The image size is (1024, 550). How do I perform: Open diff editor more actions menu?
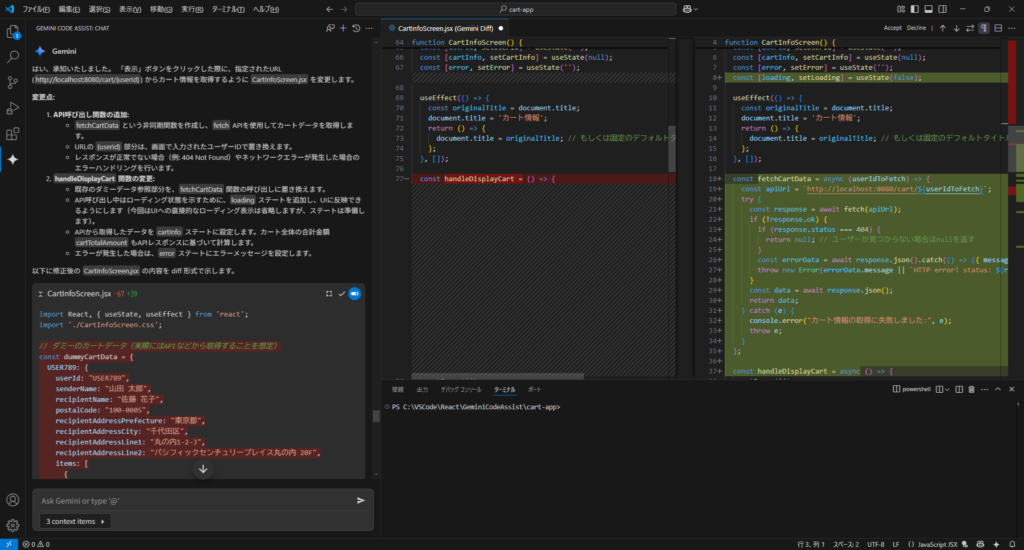[1012, 28]
